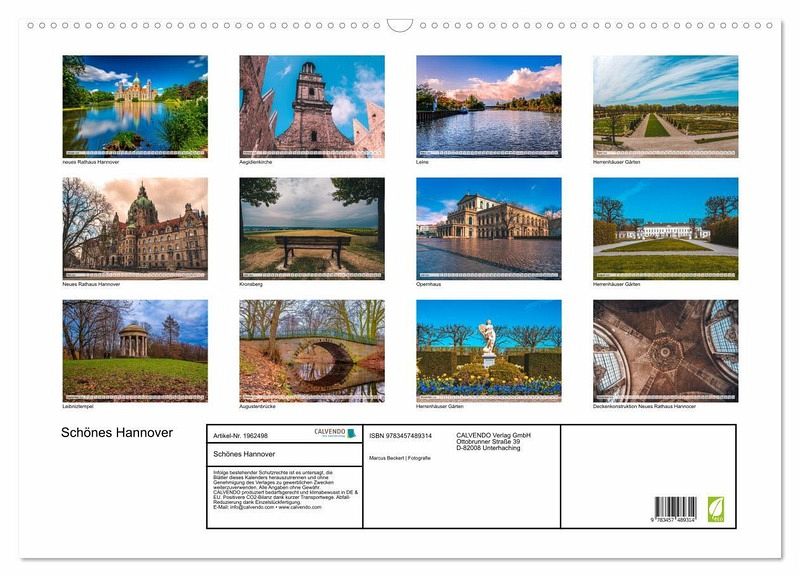Click 'ISBN 9783457489314'
The width and height of the screenshot is (800, 577).
(x=401, y=436)
